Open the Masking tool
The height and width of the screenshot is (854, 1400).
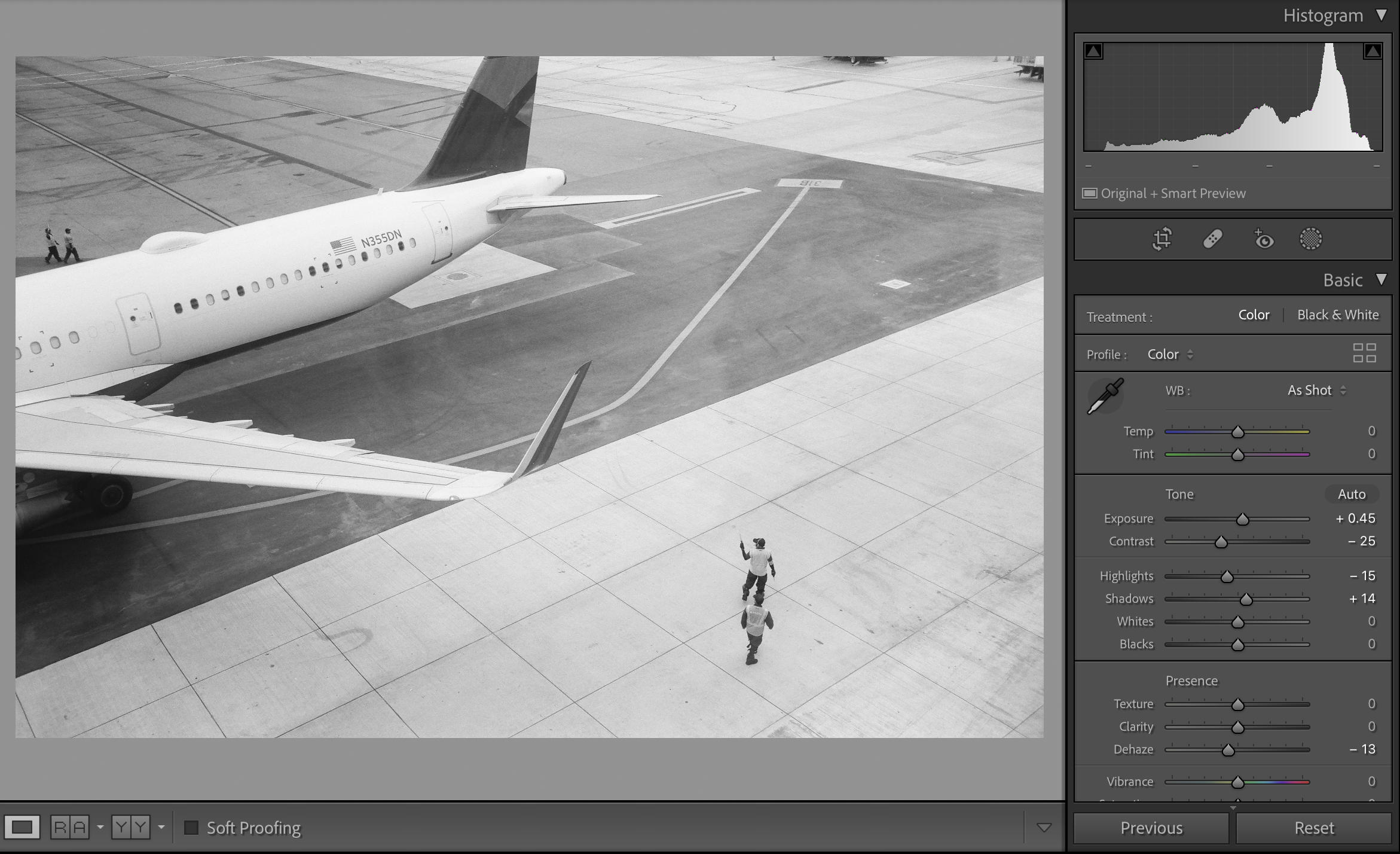point(1310,239)
